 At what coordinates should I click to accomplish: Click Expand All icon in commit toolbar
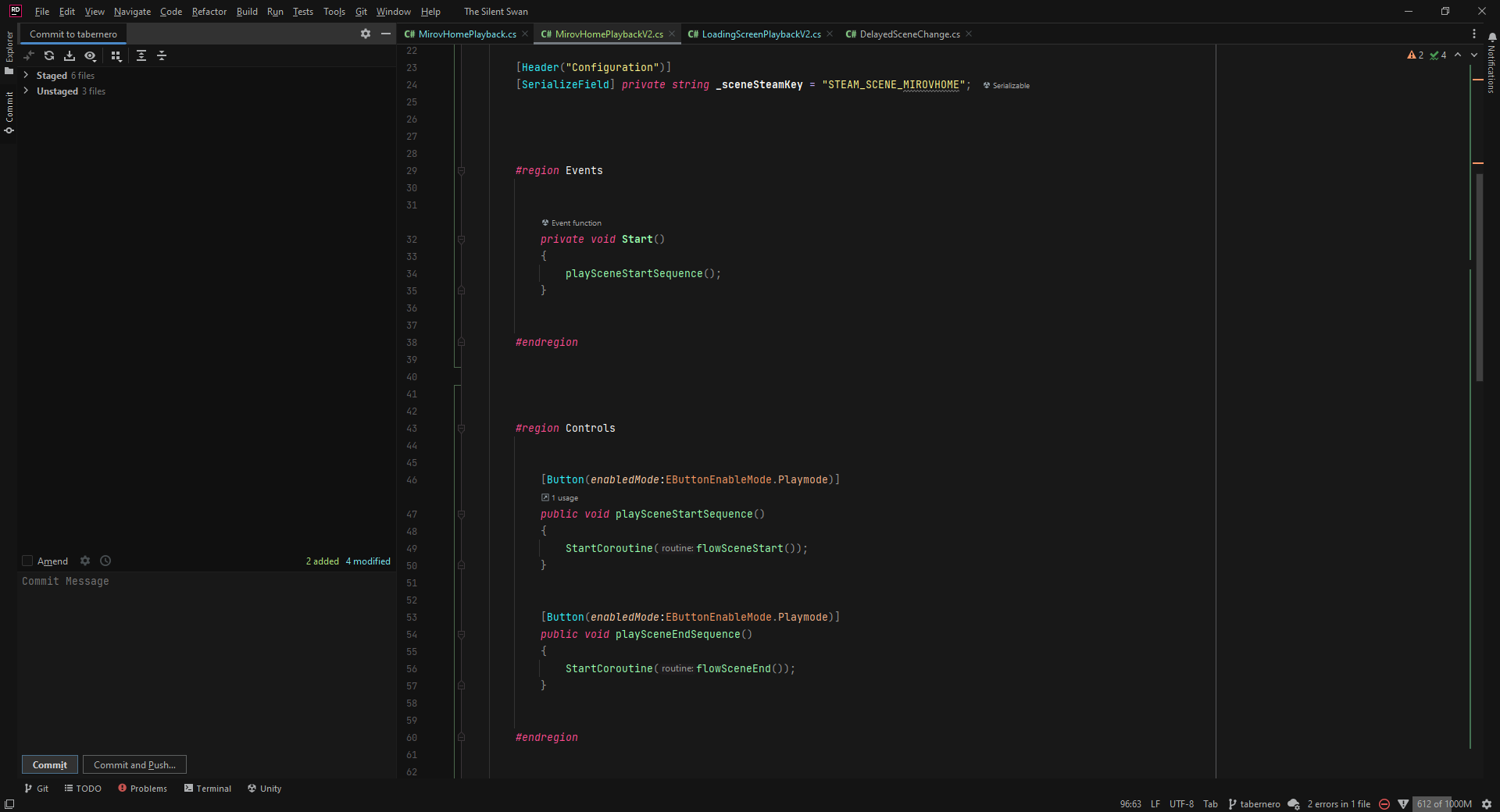[141, 55]
